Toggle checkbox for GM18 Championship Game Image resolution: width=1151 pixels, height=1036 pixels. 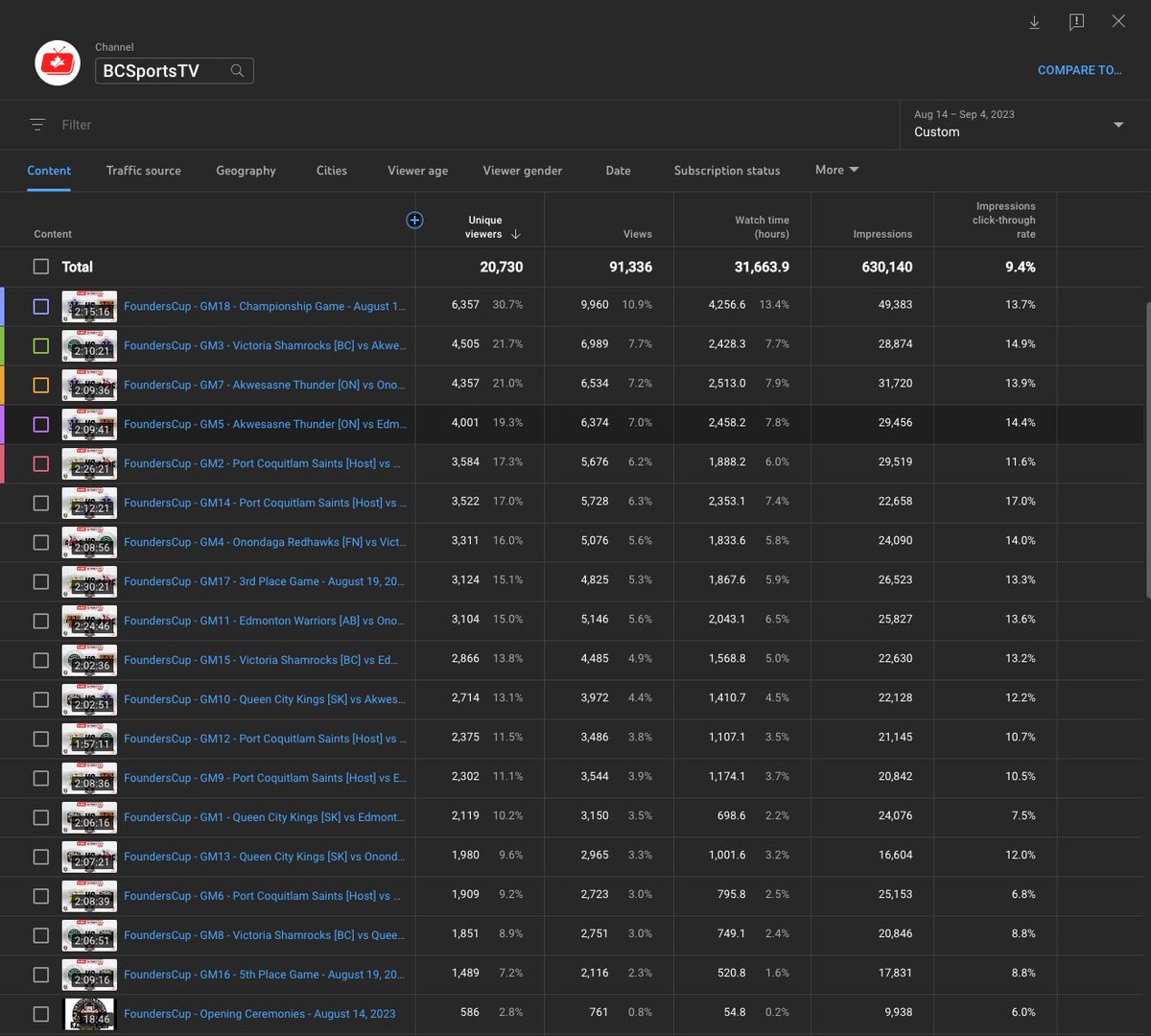(41, 306)
